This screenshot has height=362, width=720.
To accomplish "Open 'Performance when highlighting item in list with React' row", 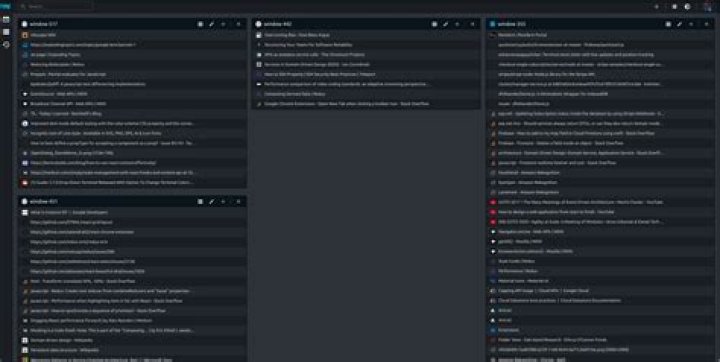I will 132,301.
